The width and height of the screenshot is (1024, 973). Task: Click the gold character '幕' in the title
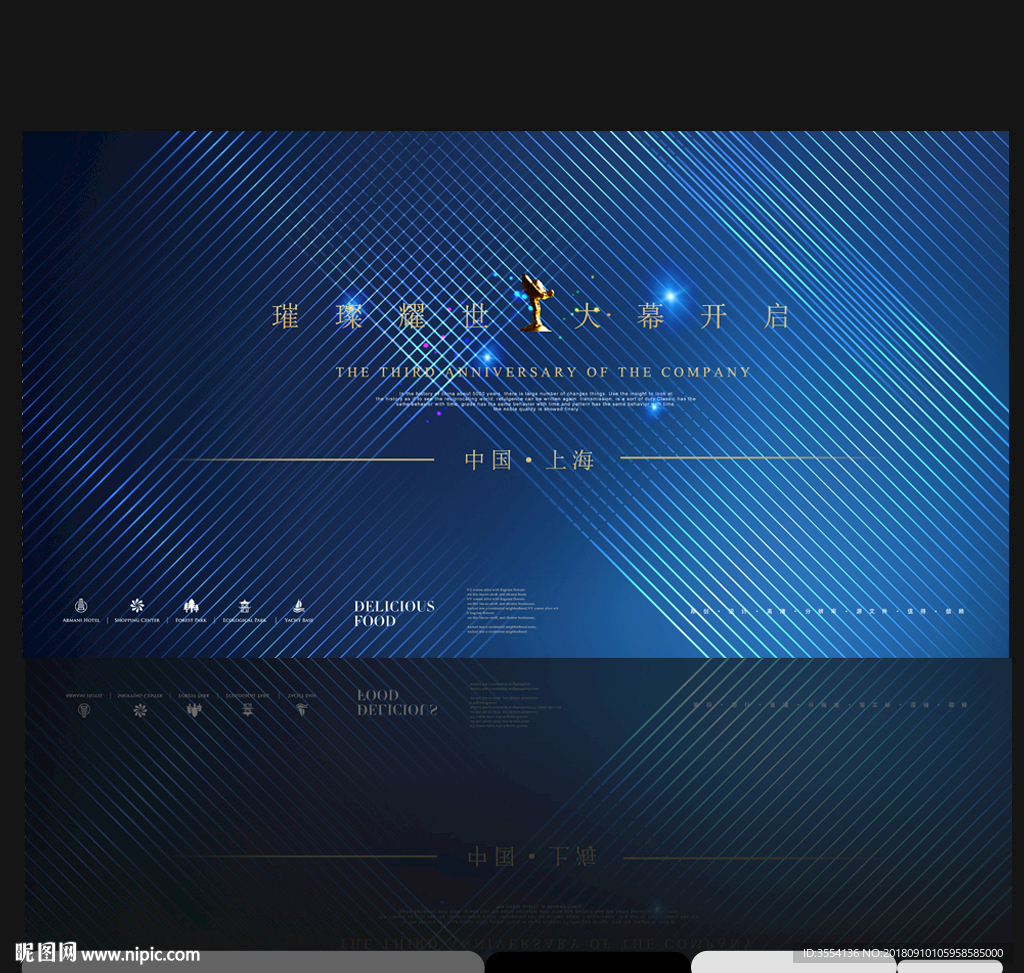(x=650, y=317)
